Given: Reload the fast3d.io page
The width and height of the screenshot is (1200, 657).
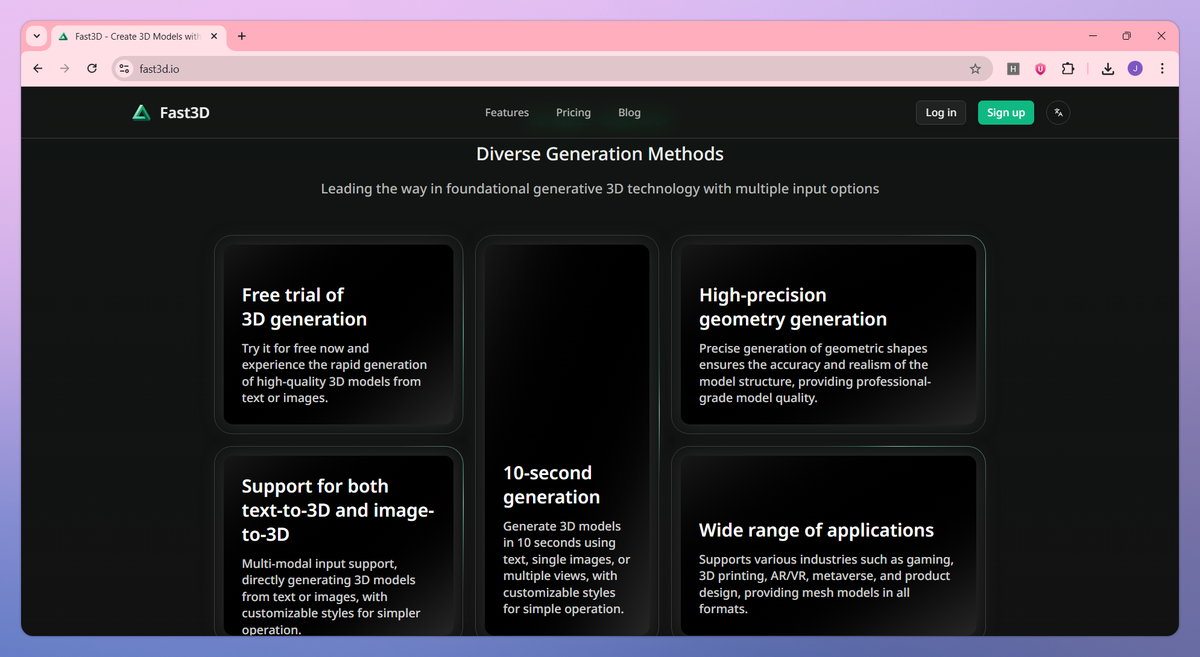Looking at the screenshot, I should 92,69.
